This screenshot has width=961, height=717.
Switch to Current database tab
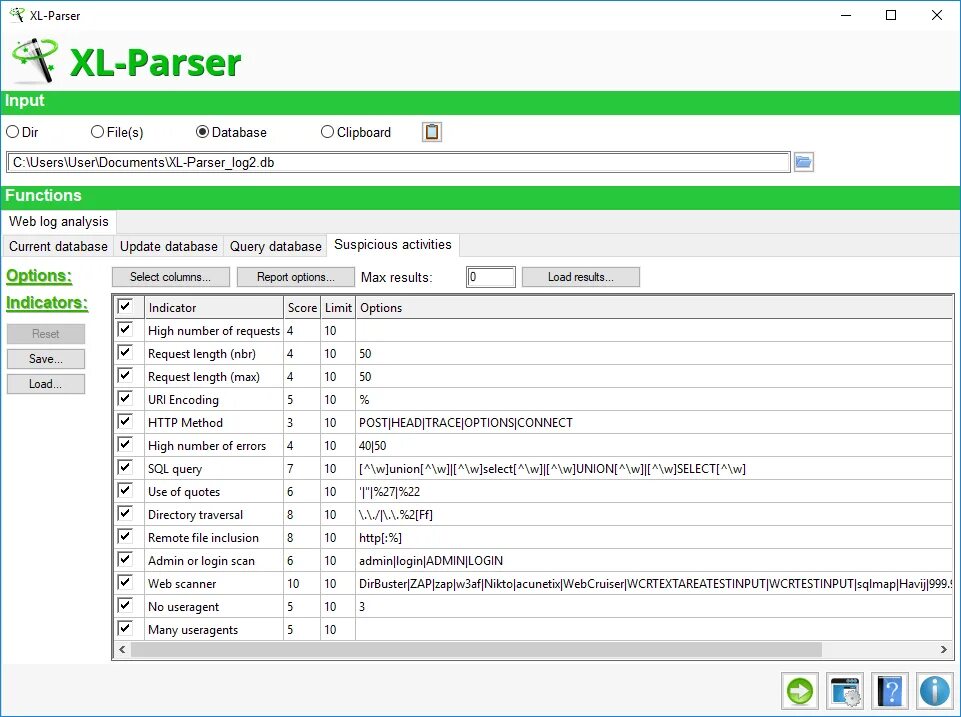pos(58,246)
